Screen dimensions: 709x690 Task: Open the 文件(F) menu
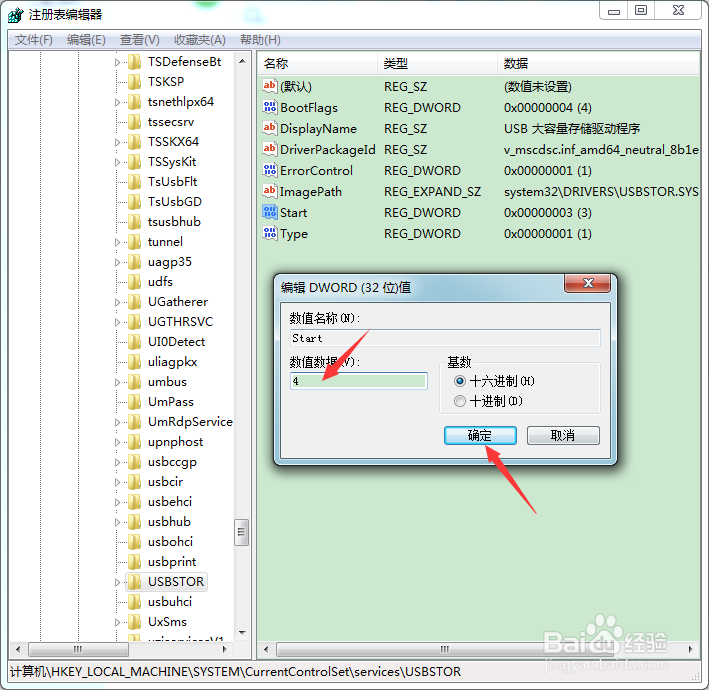(33, 40)
